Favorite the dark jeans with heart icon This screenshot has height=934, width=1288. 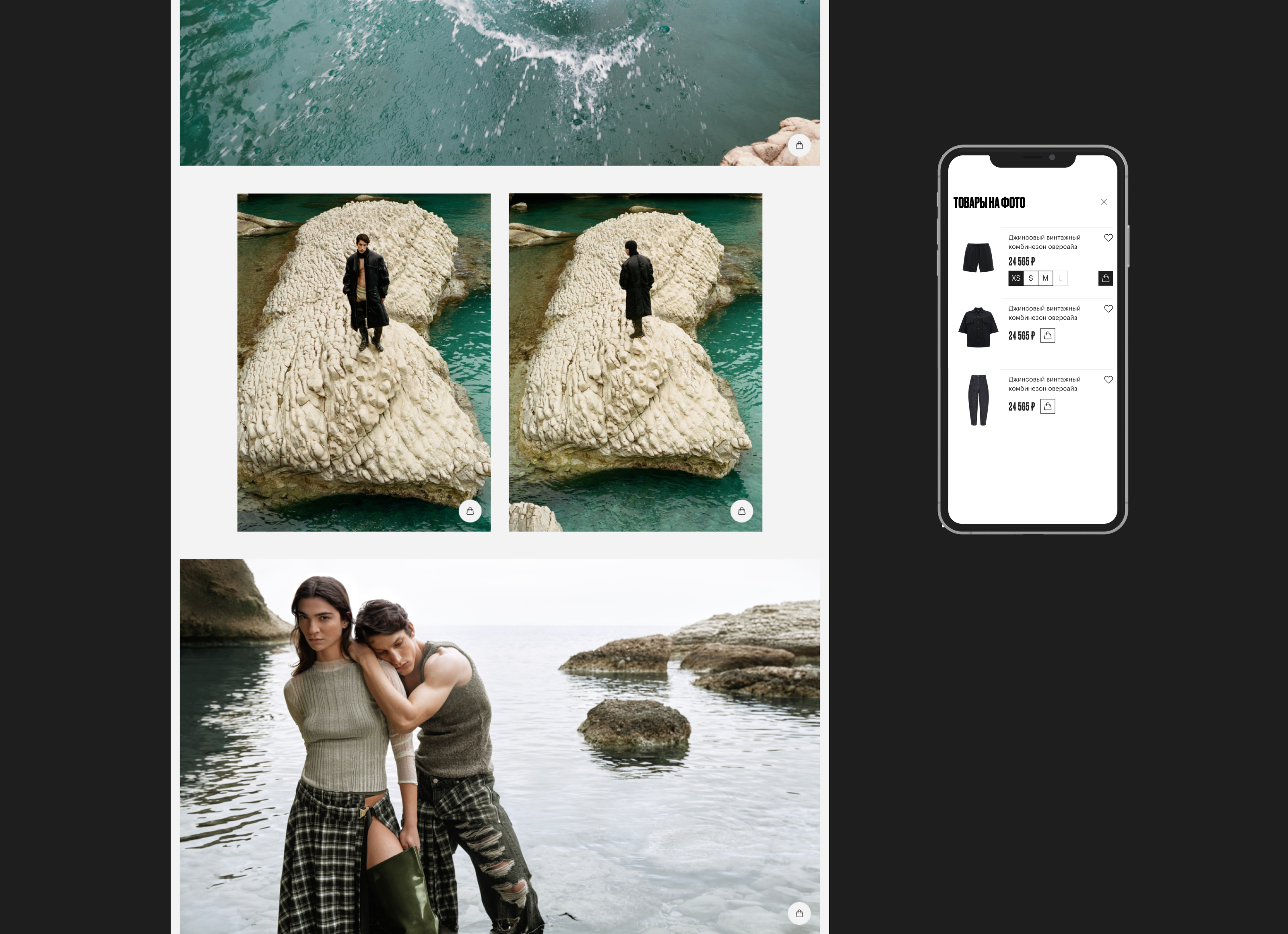(1108, 380)
